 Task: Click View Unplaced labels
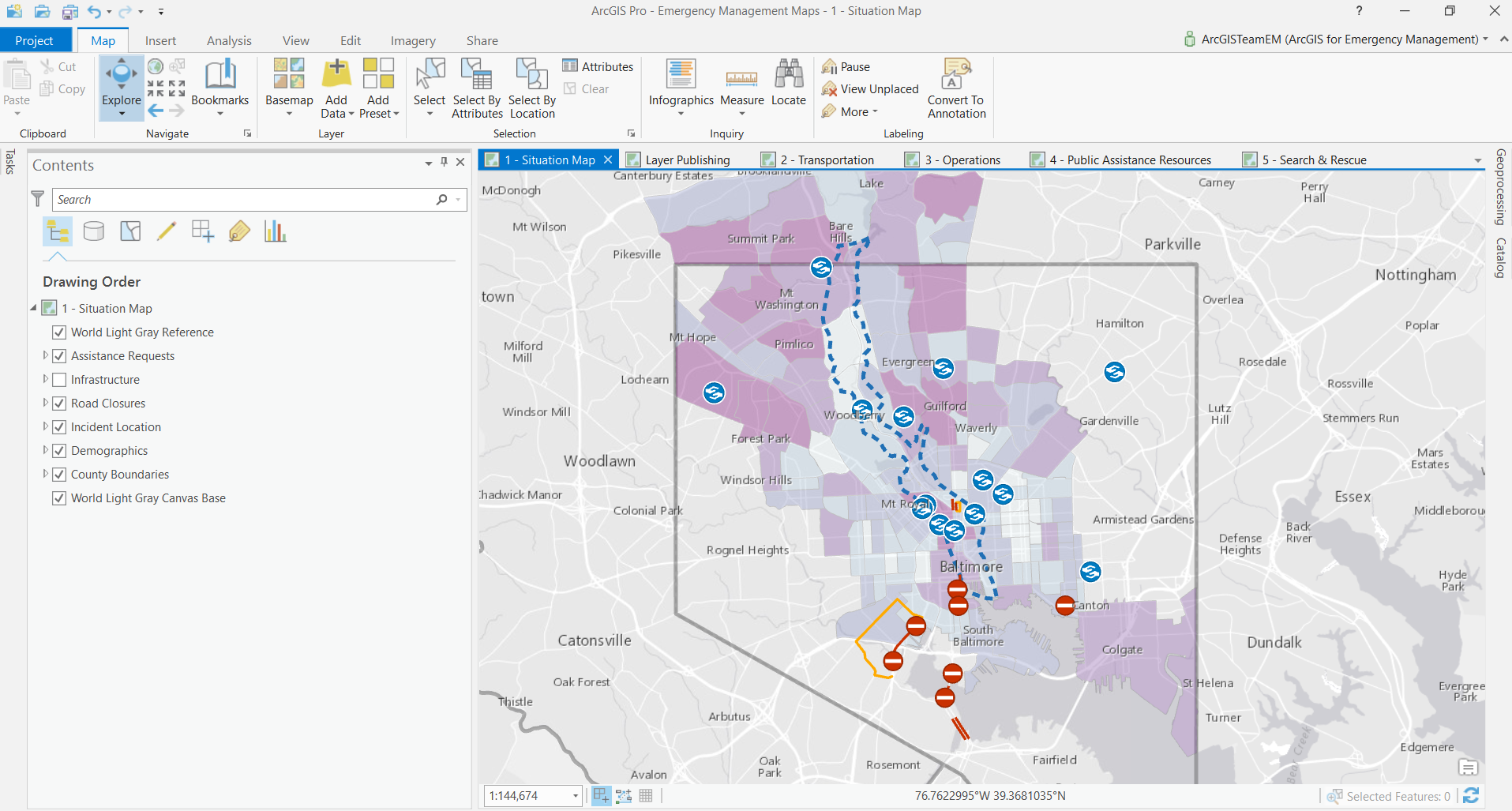click(870, 89)
